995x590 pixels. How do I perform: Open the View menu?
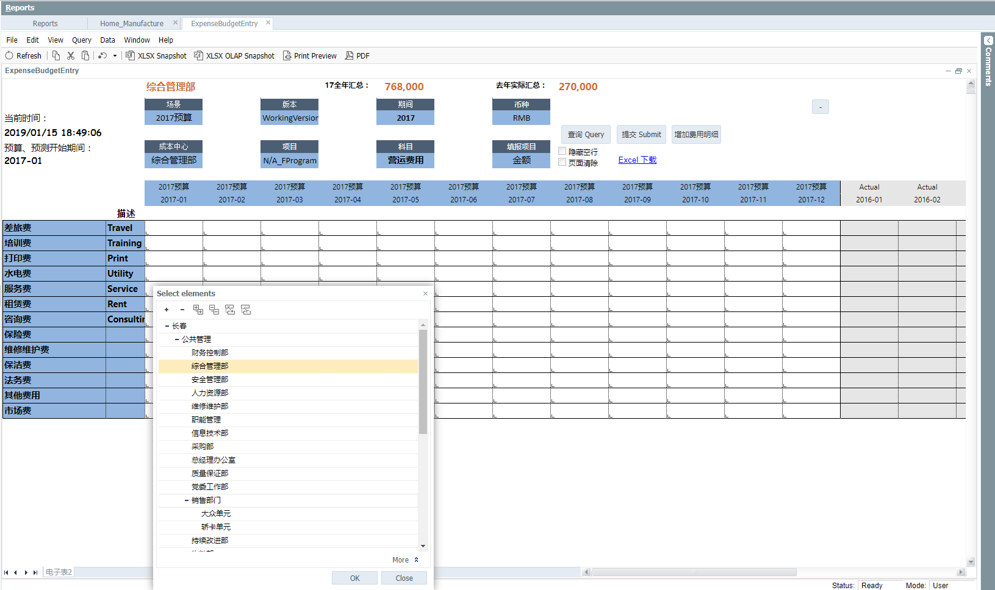(55, 40)
